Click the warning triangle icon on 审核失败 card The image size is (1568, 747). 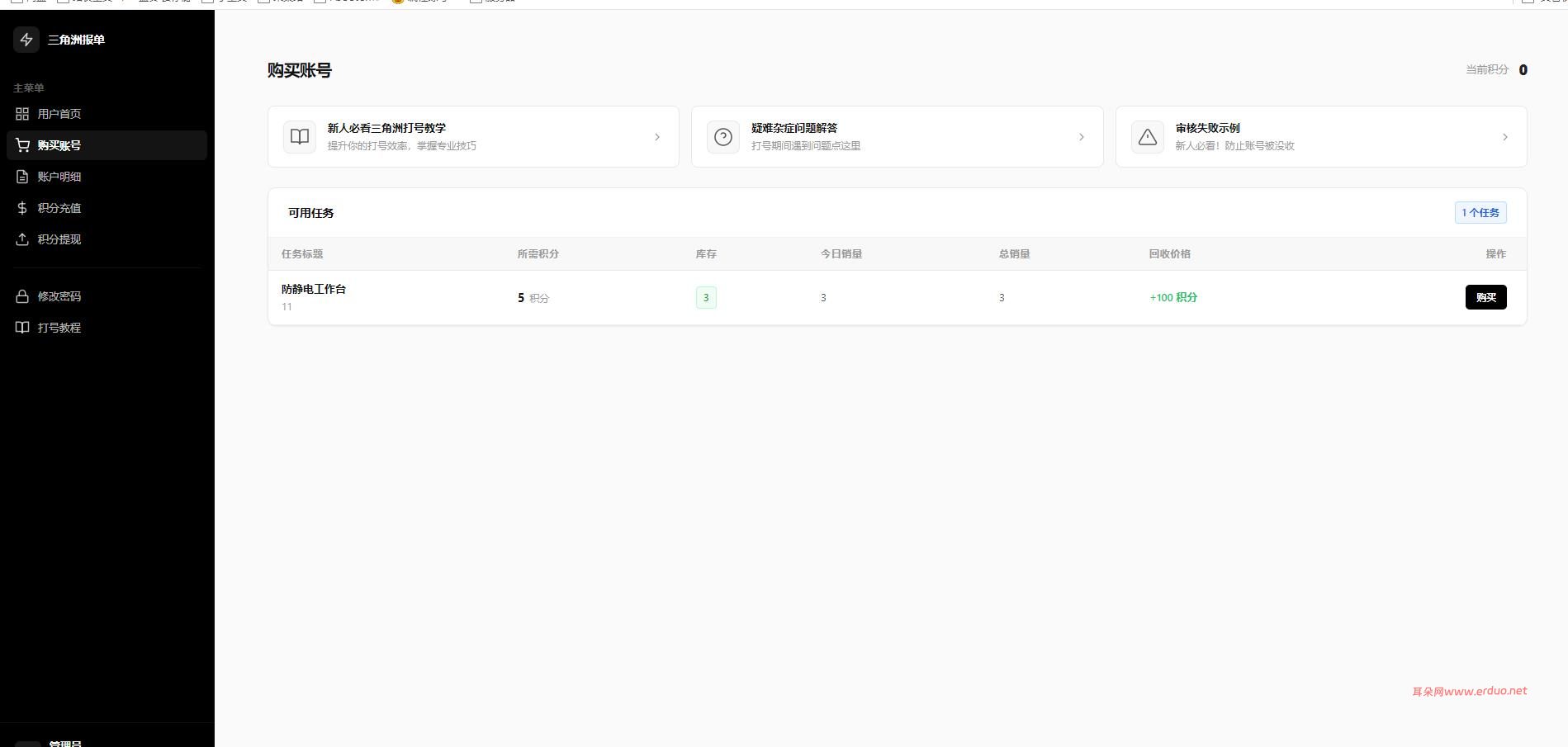(x=1148, y=137)
